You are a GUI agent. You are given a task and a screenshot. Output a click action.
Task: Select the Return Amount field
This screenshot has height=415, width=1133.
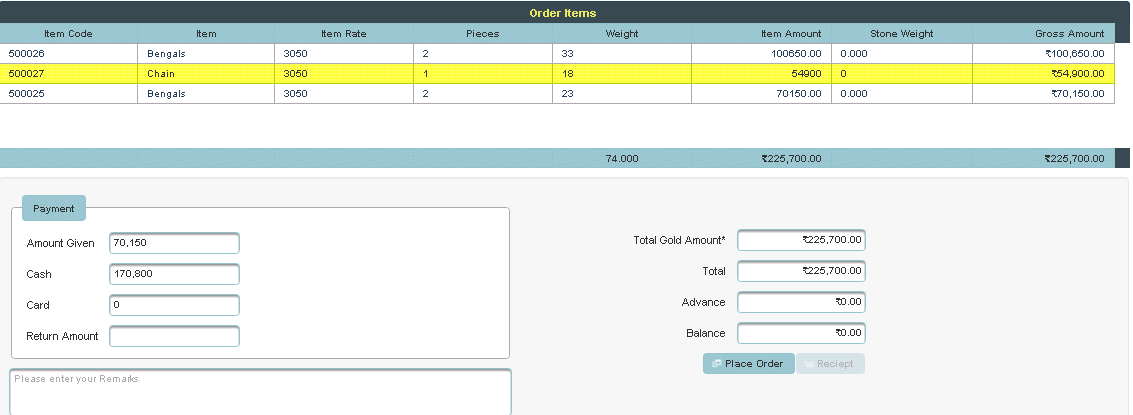point(174,336)
